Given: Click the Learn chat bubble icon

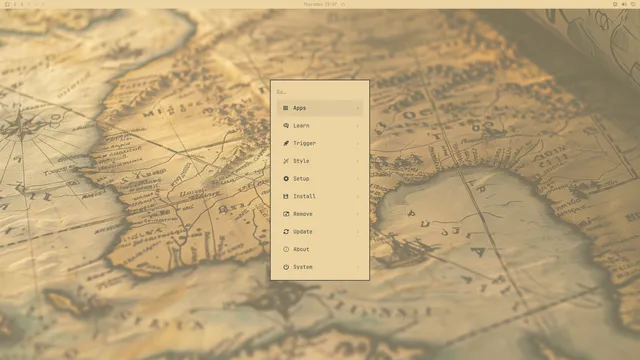Looking at the screenshot, I should pyautogui.click(x=286, y=126).
